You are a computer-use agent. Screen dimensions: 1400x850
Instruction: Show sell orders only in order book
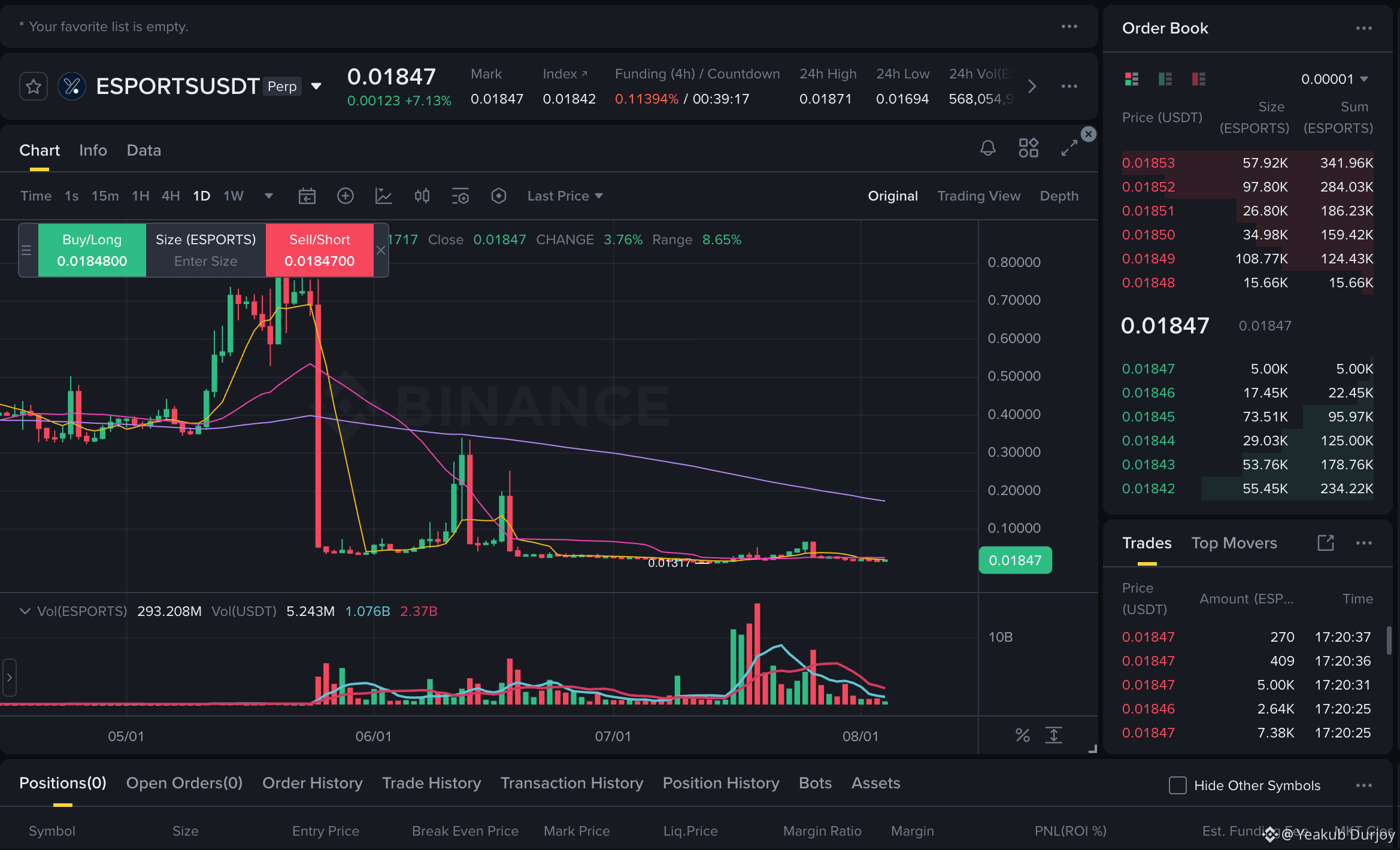(x=1199, y=79)
